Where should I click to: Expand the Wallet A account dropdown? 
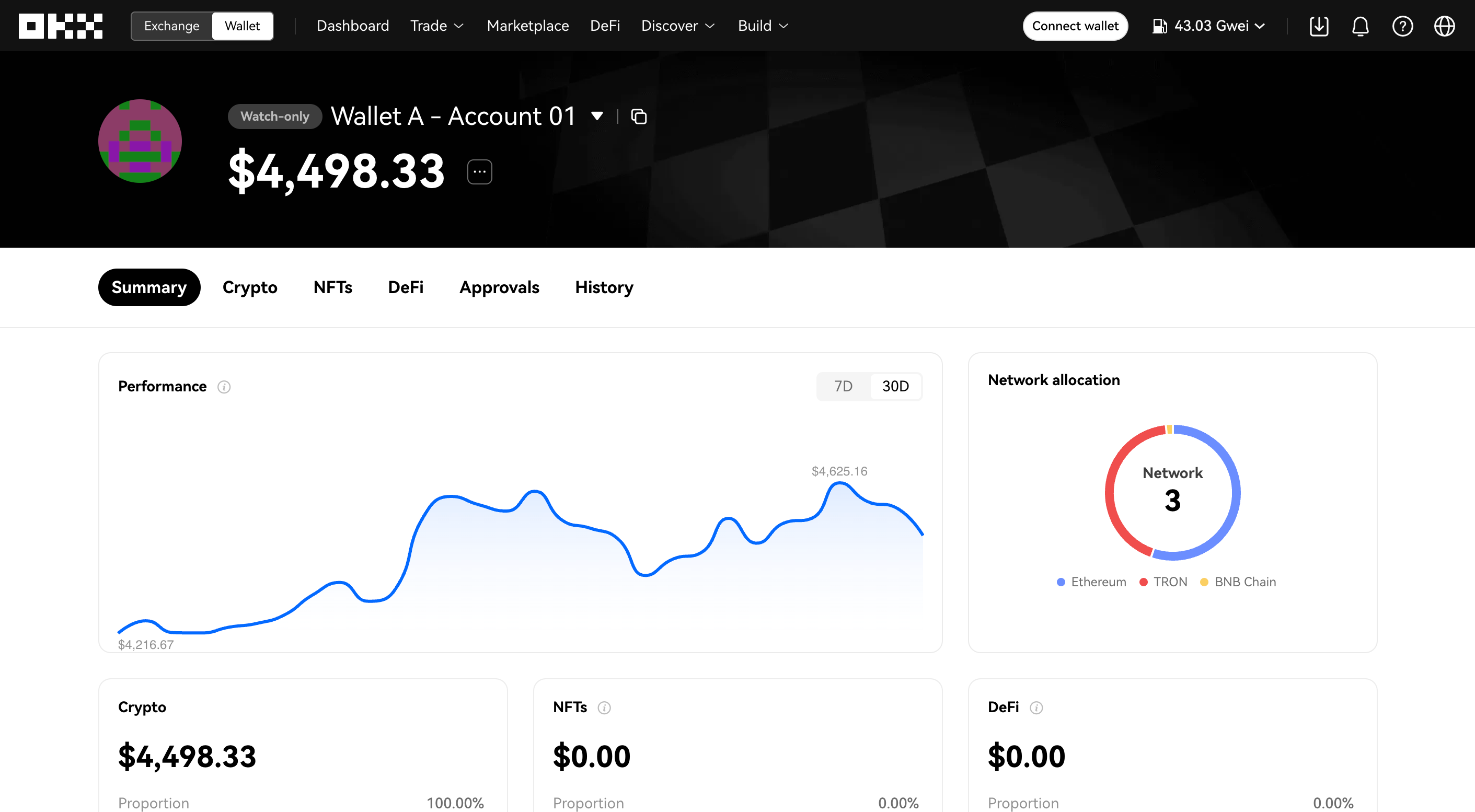pos(597,116)
